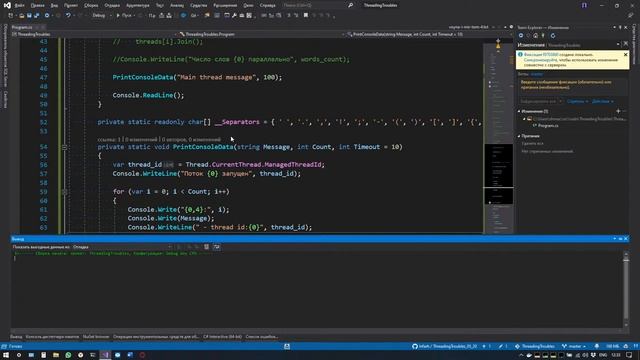Click the Undo arrow icon
Viewport: 640px width, 360px height.
[68, 16]
